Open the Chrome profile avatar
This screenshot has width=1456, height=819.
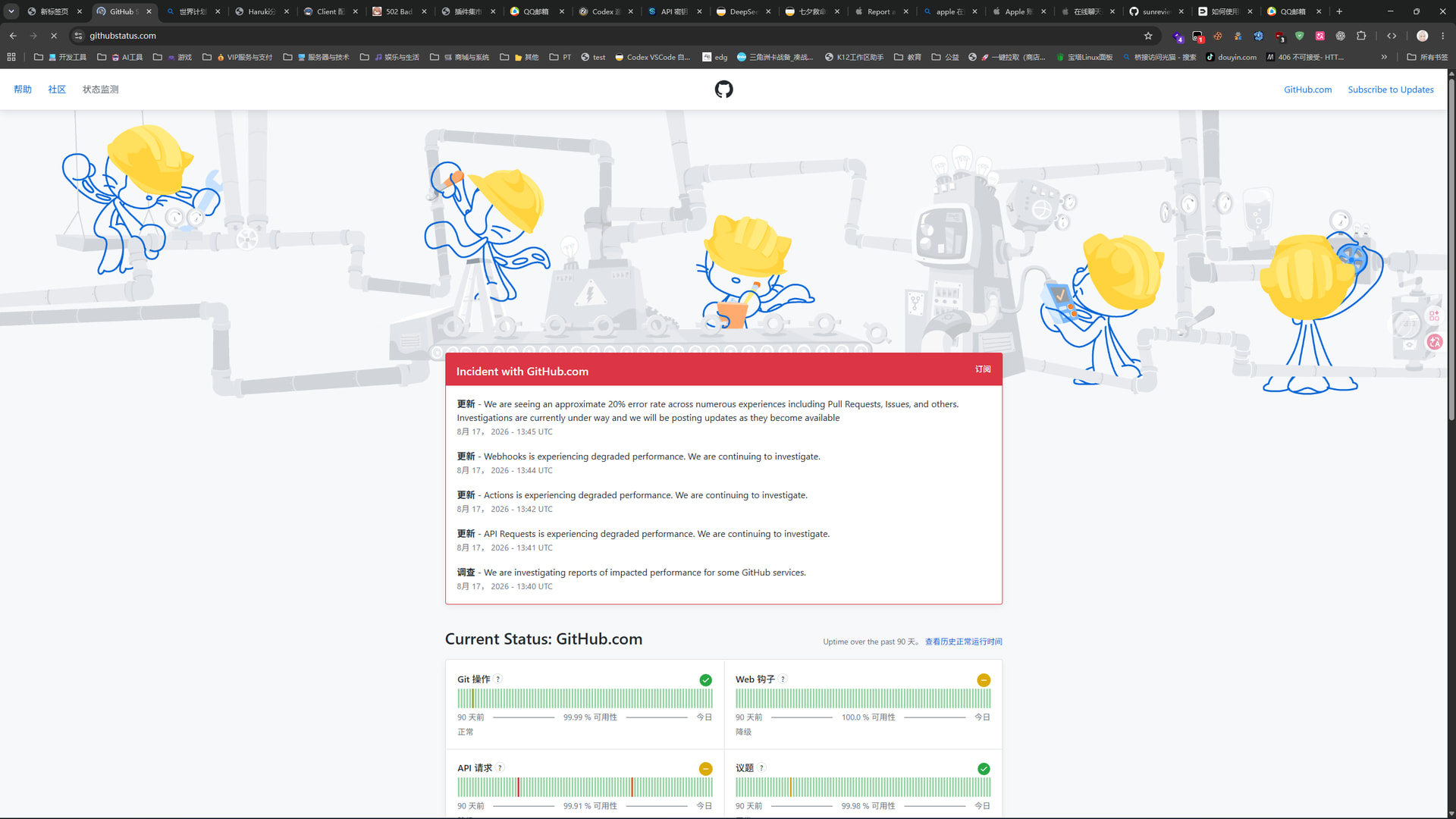[x=1423, y=36]
